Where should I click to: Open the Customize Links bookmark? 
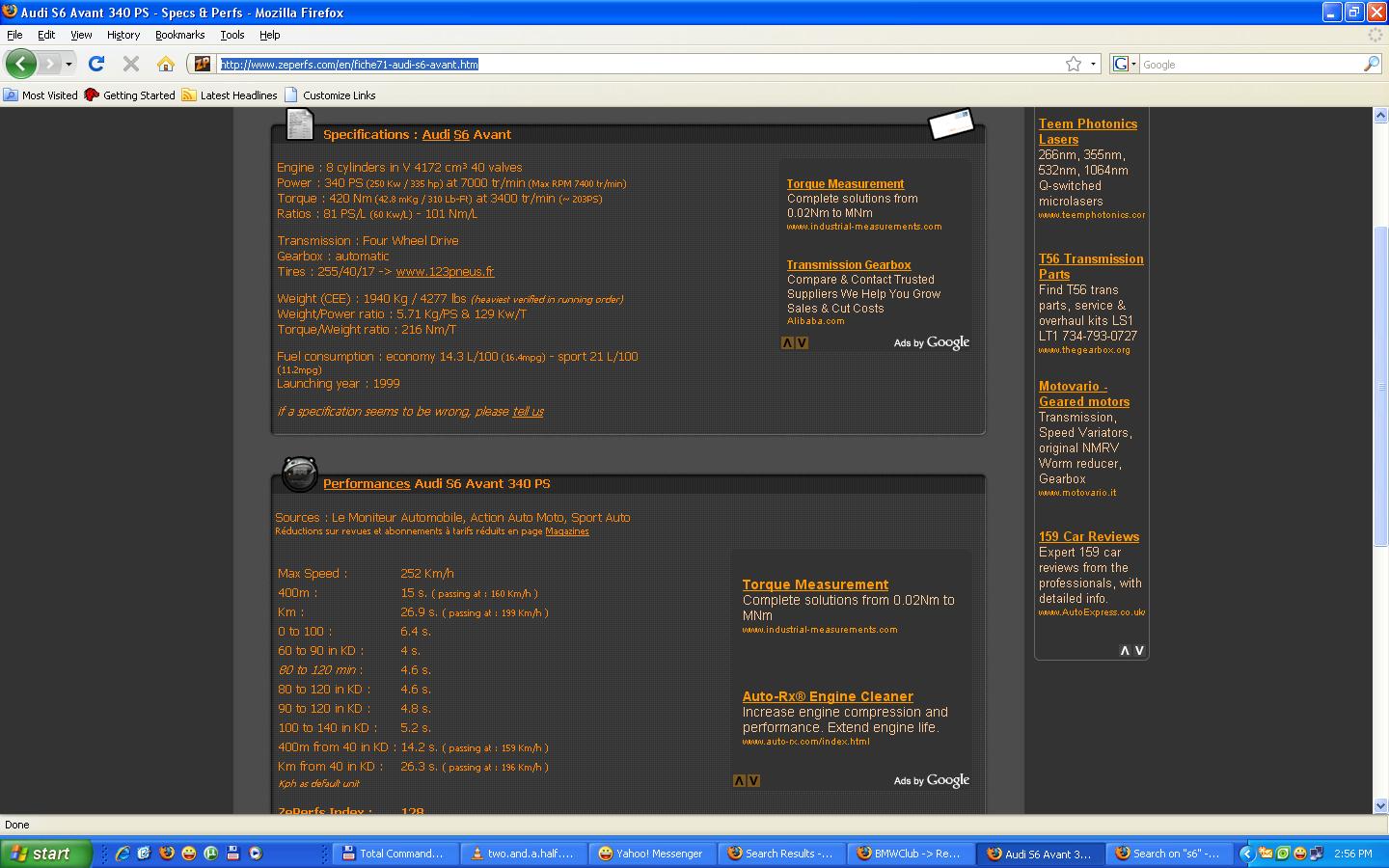coord(330,95)
